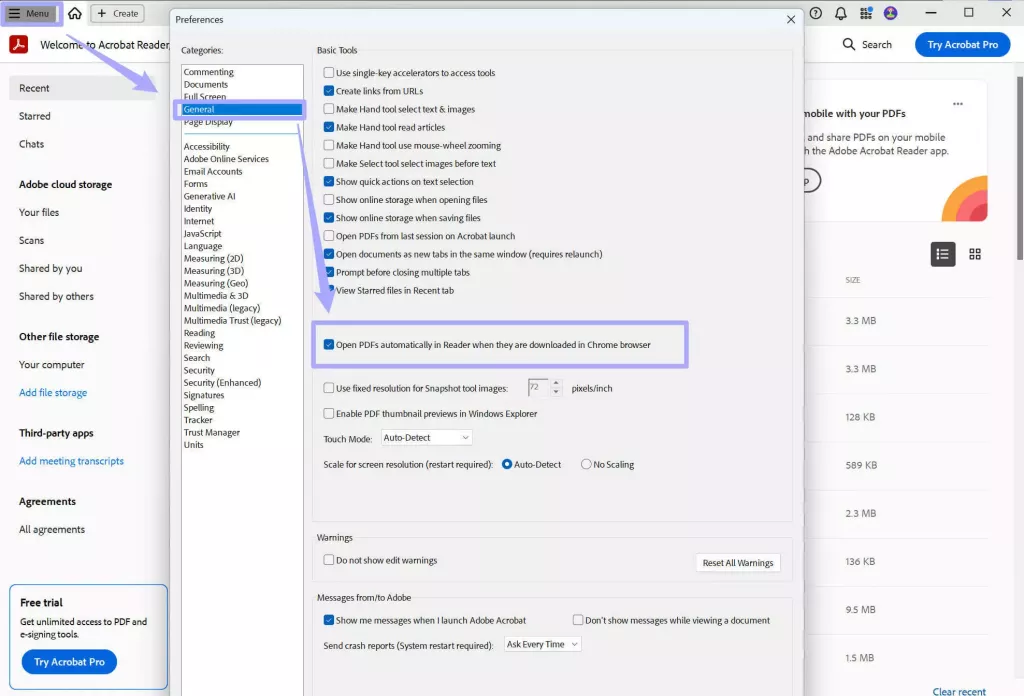Image resolution: width=1024 pixels, height=696 pixels.
Task: Open the notifications bell
Action: click(x=840, y=13)
